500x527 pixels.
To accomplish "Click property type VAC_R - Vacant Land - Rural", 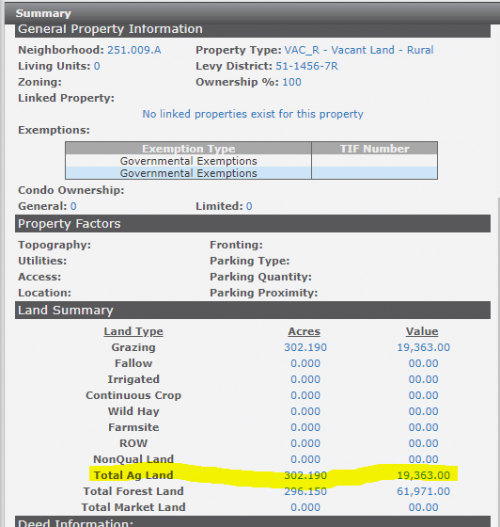I will pos(359,50).
